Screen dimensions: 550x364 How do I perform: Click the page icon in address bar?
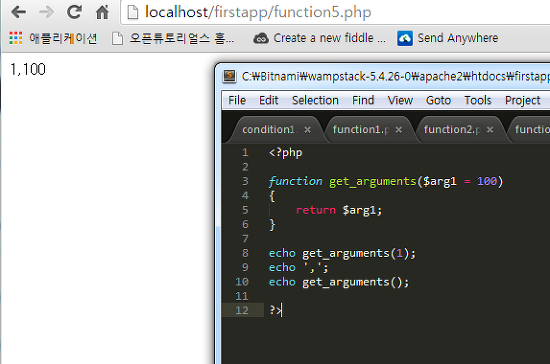coord(133,12)
